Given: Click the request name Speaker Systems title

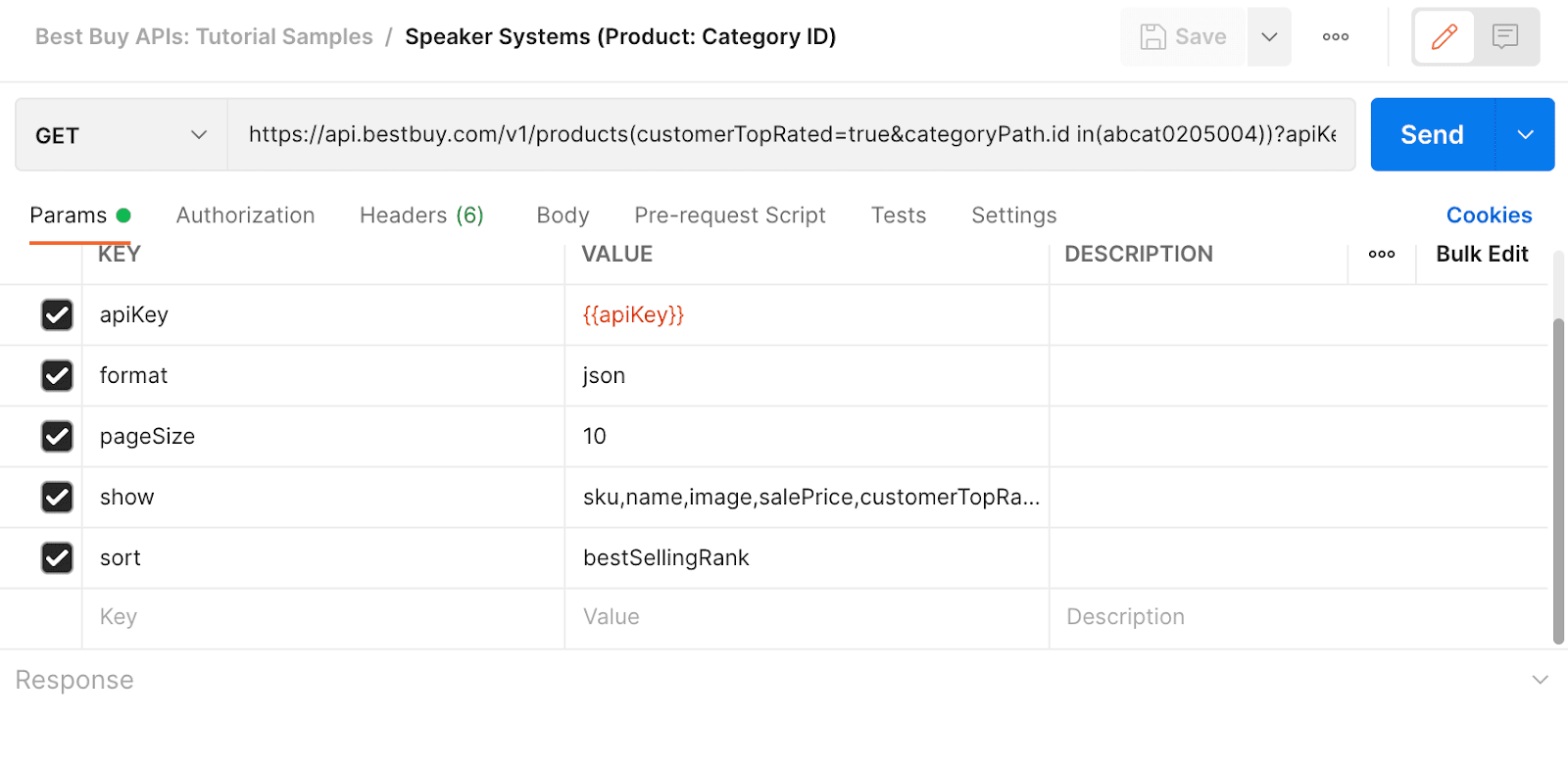Looking at the screenshot, I should coord(620,37).
